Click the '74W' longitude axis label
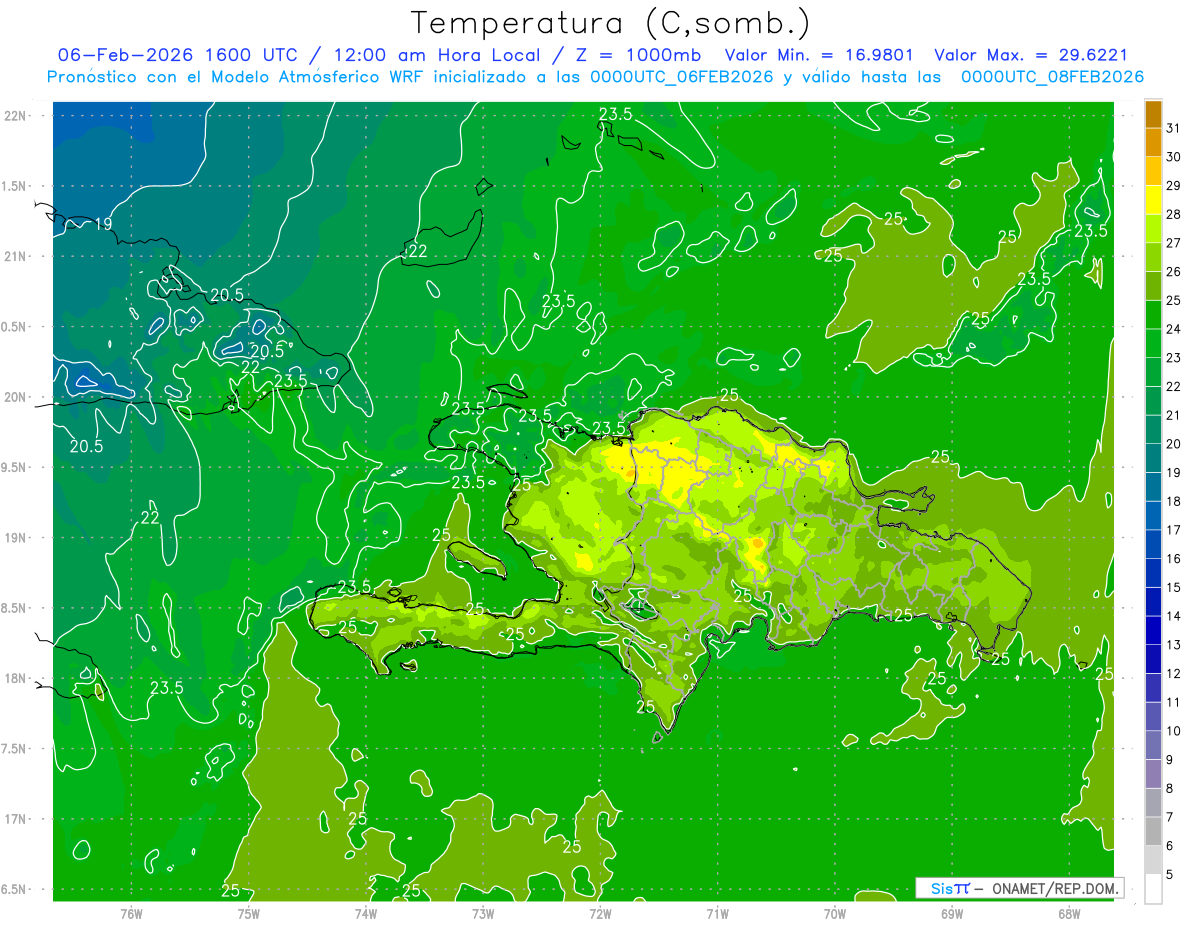 [366, 913]
